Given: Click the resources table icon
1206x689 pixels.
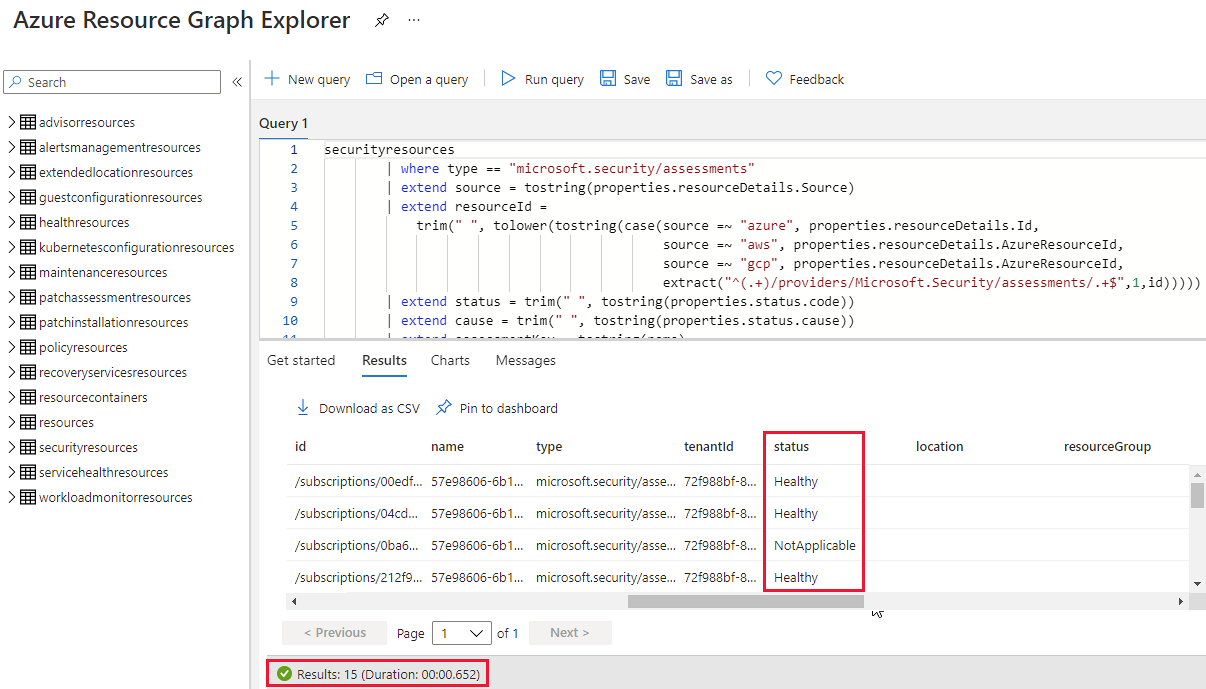Looking at the screenshot, I should [x=28, y=422].
